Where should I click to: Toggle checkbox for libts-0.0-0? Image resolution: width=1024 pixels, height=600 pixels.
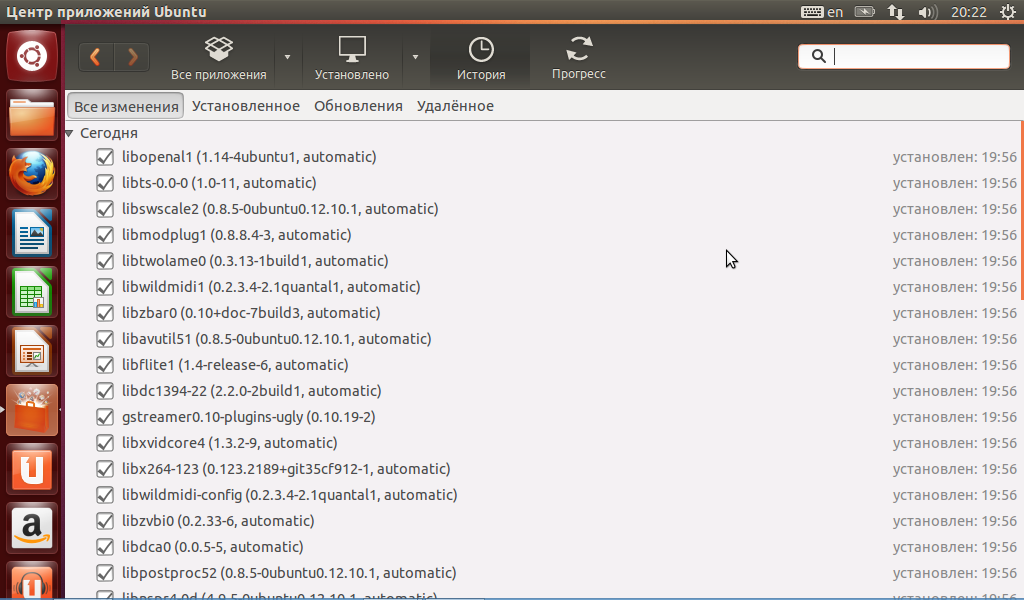104,183
